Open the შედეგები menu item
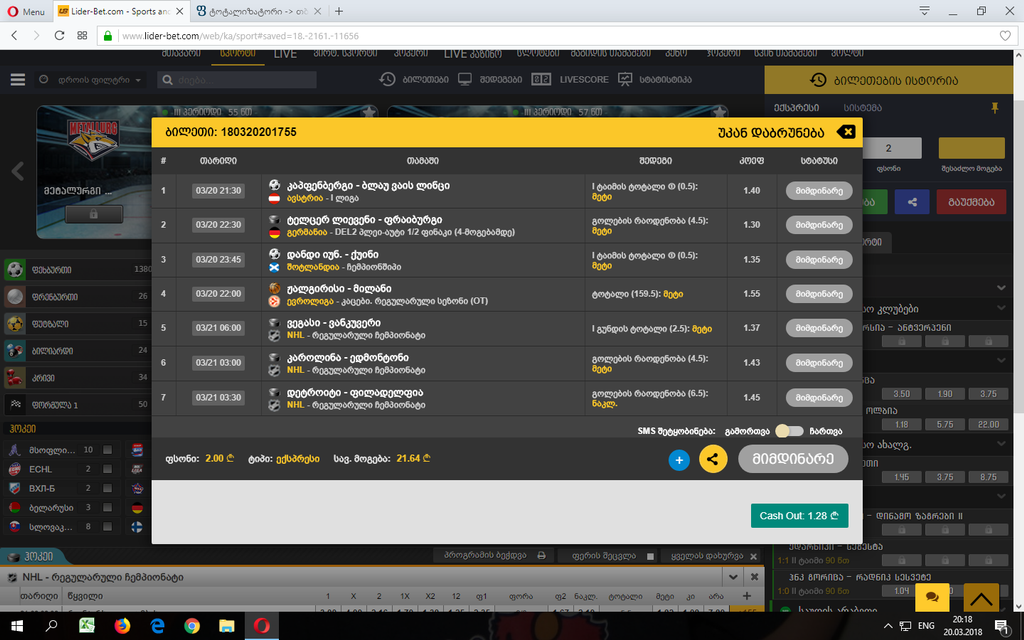1024x640 pixels. [x=490, y=80]
